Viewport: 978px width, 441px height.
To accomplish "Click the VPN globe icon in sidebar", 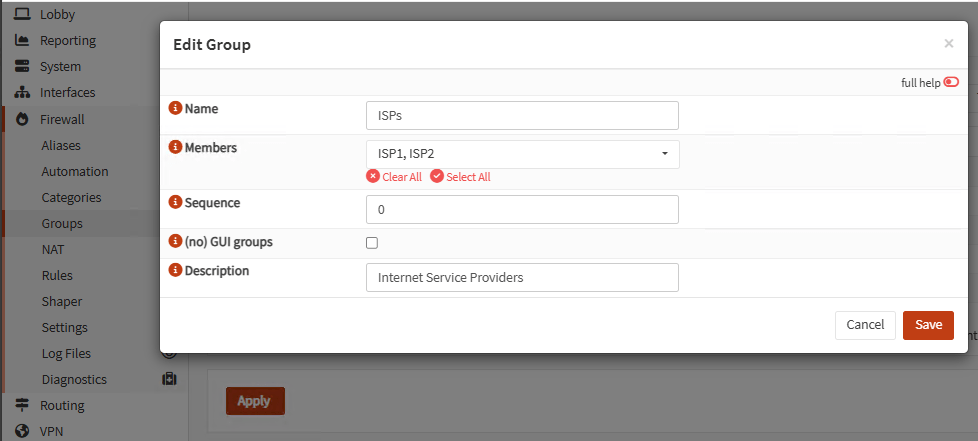I will coord(22,432).
